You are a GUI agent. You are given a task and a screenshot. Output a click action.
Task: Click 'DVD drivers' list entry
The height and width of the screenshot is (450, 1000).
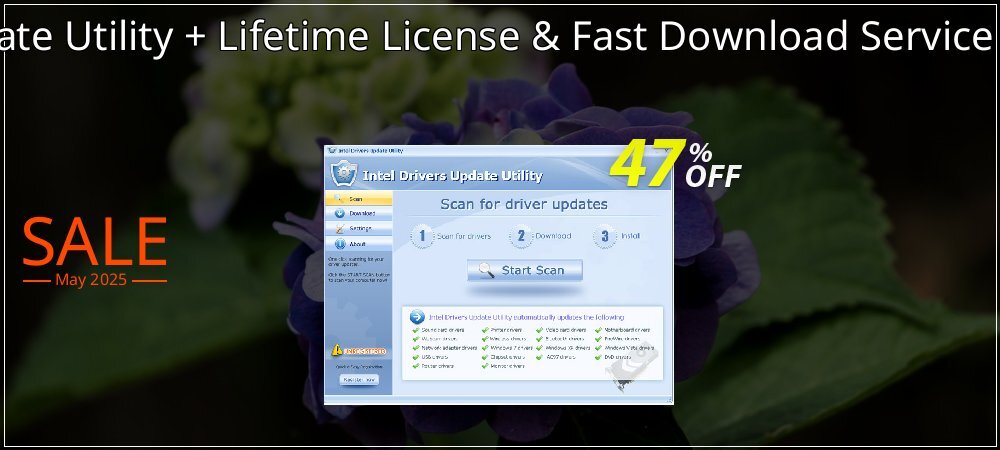[x=617, y=357]
